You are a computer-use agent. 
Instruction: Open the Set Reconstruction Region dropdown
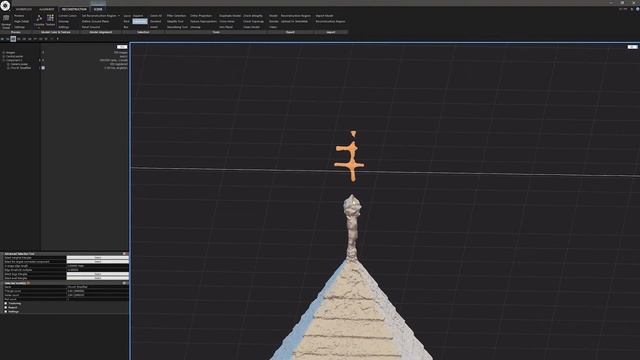[100, 16]
